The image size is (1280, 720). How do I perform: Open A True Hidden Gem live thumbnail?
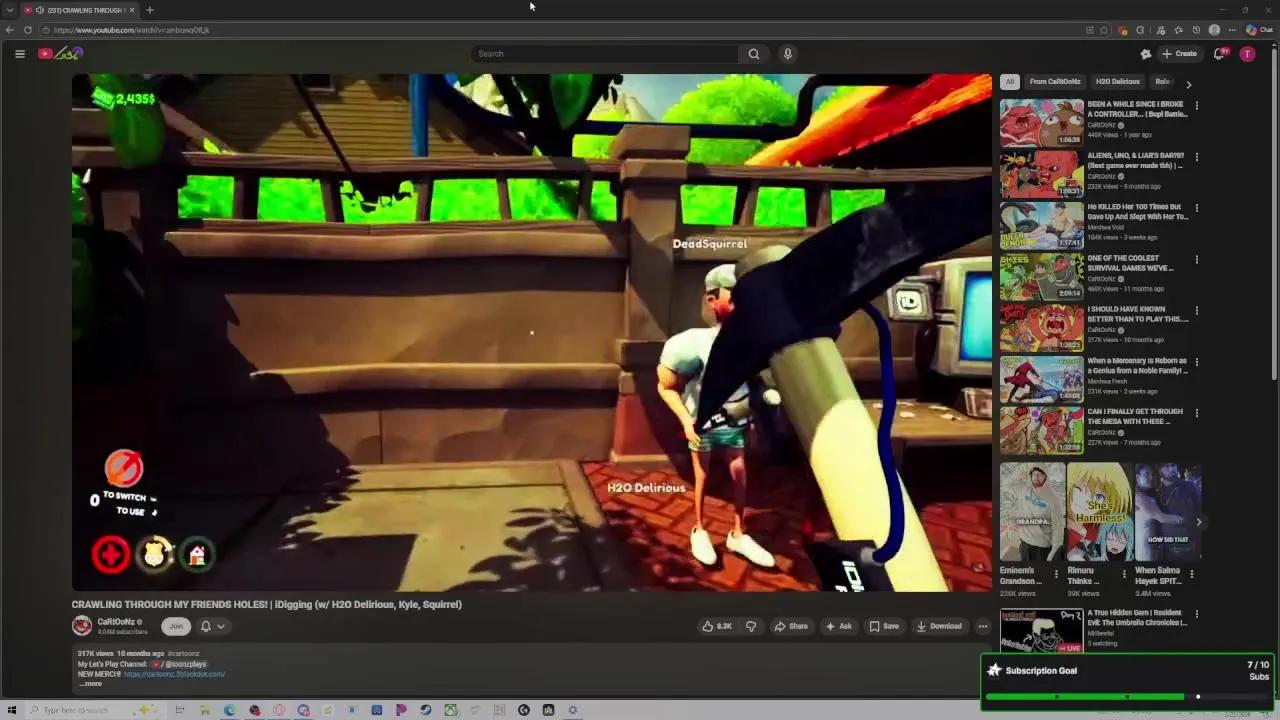click(1041, 630)
